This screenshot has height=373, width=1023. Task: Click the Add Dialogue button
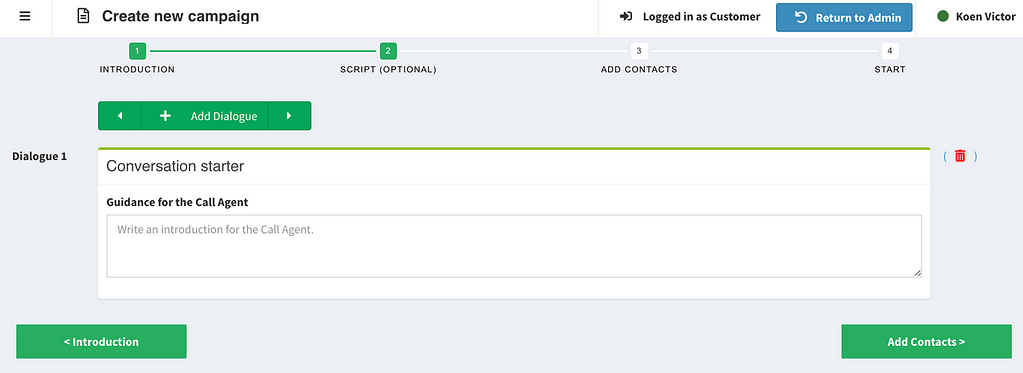(x=205, y=115)
